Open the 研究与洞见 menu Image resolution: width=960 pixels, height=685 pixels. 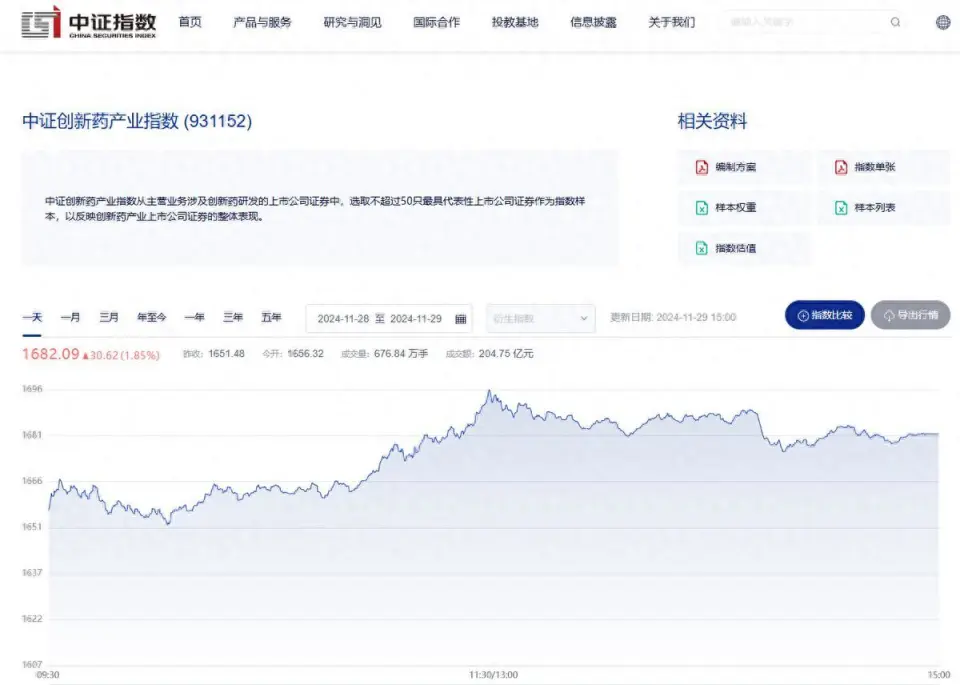[352, 22]
